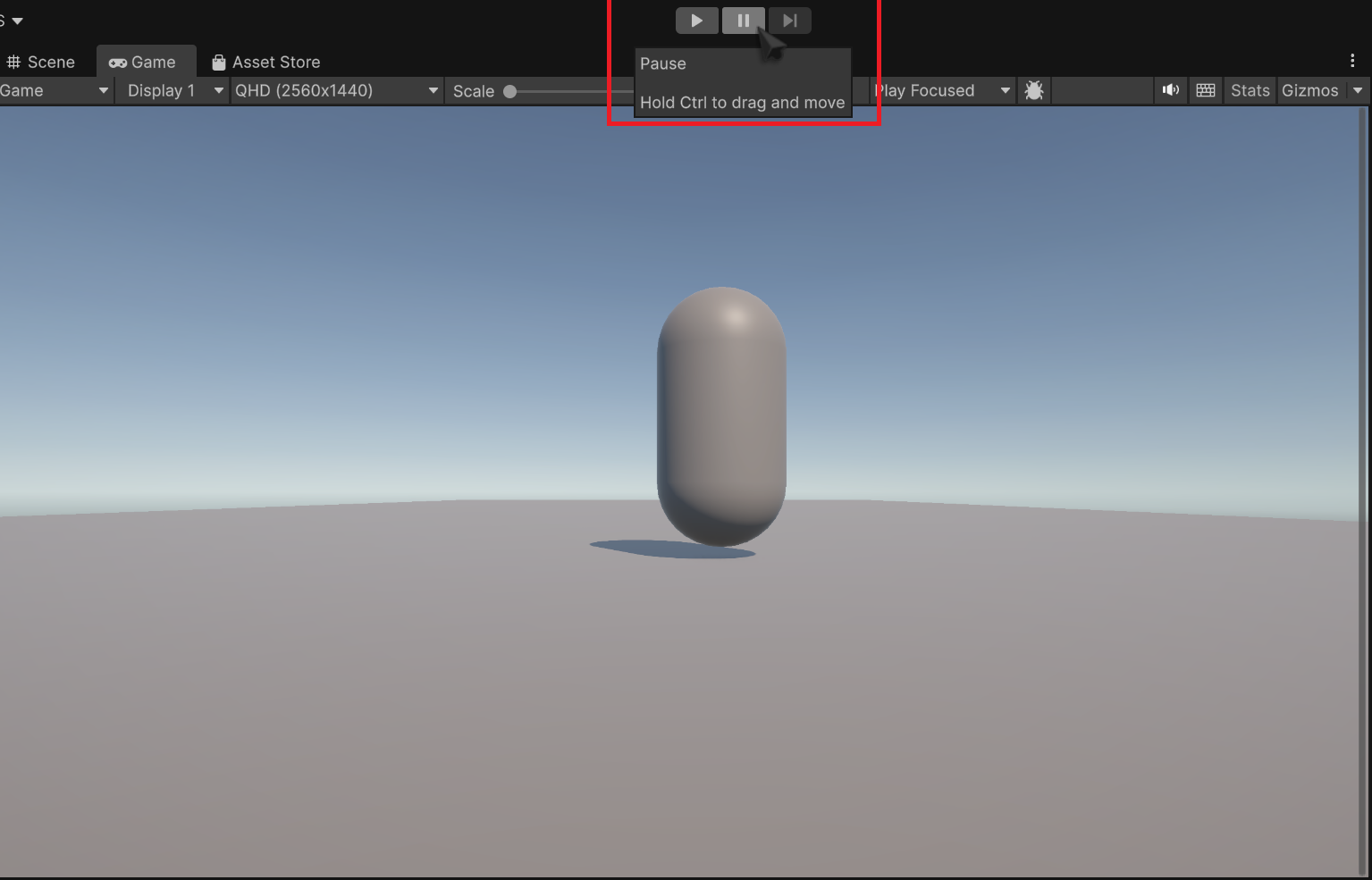Click the Step frame button

coord(789,20)
